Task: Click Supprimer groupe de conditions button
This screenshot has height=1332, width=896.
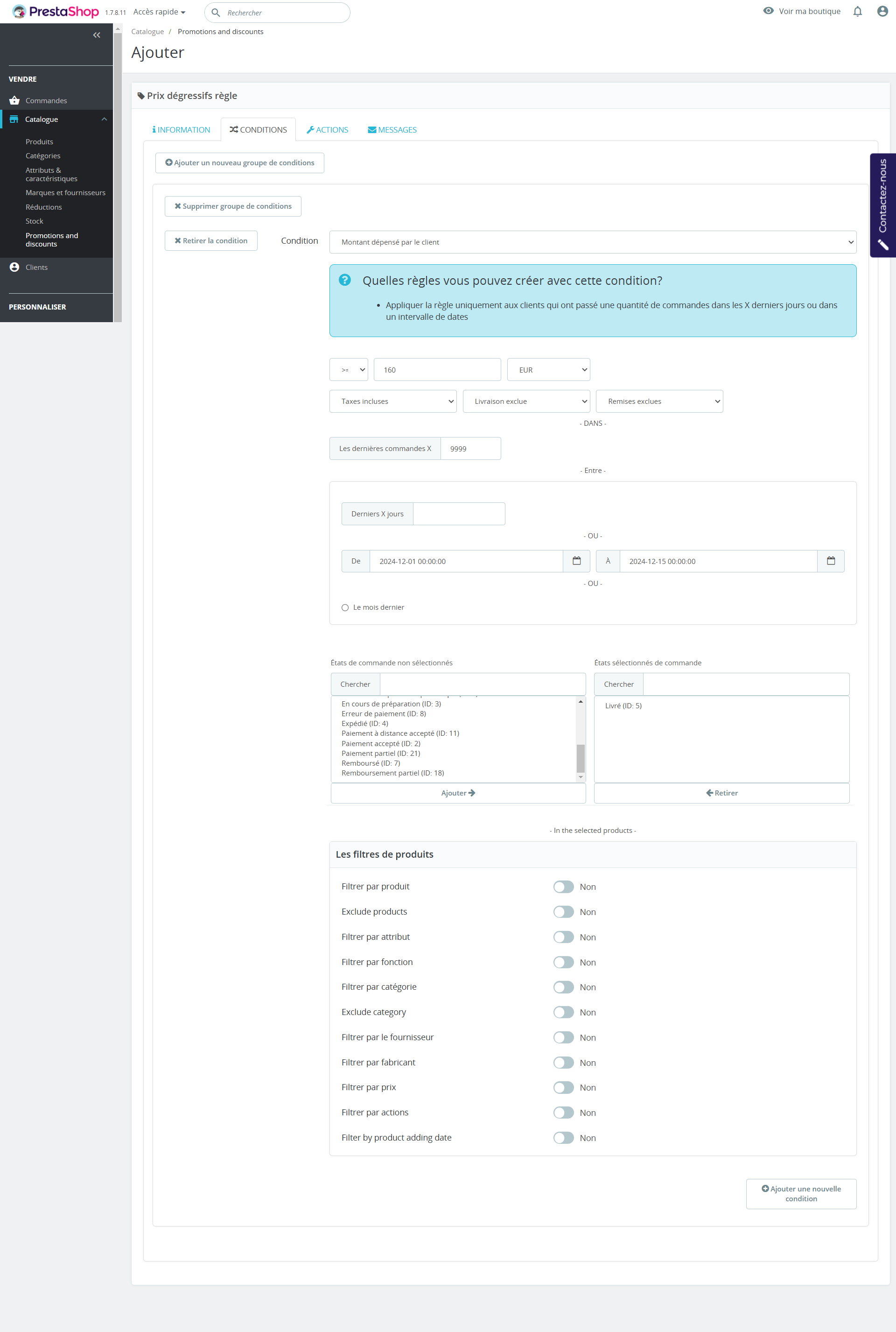Action: pos(232,206)
